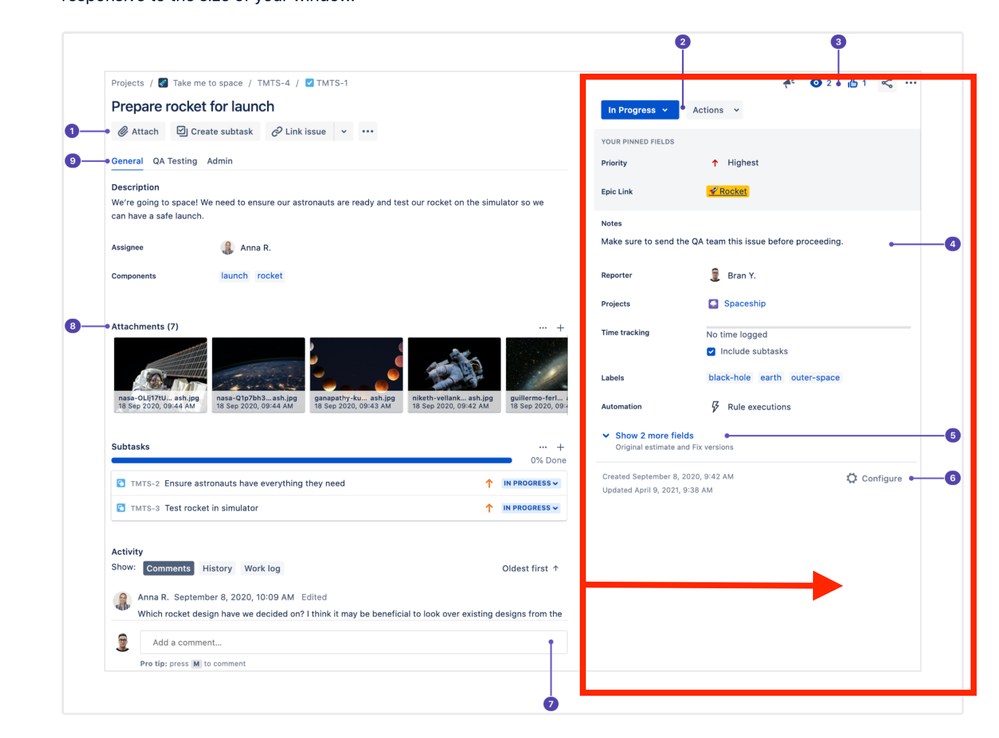Click TMTS-3 priority arrow icon
This screenshot has width=999, height=738.
click(x=489, y=509)
